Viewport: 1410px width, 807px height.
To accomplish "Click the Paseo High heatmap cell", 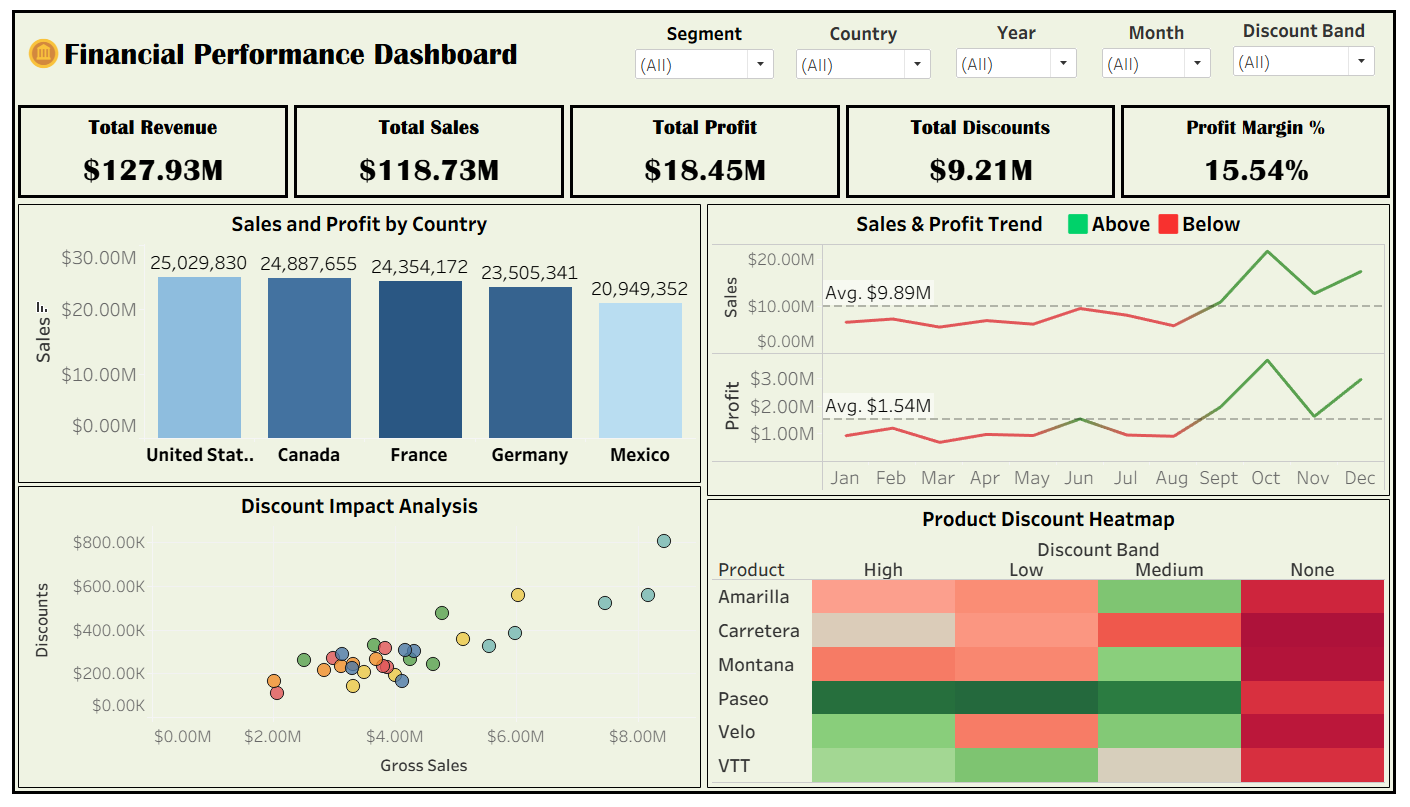I will 883,698.
